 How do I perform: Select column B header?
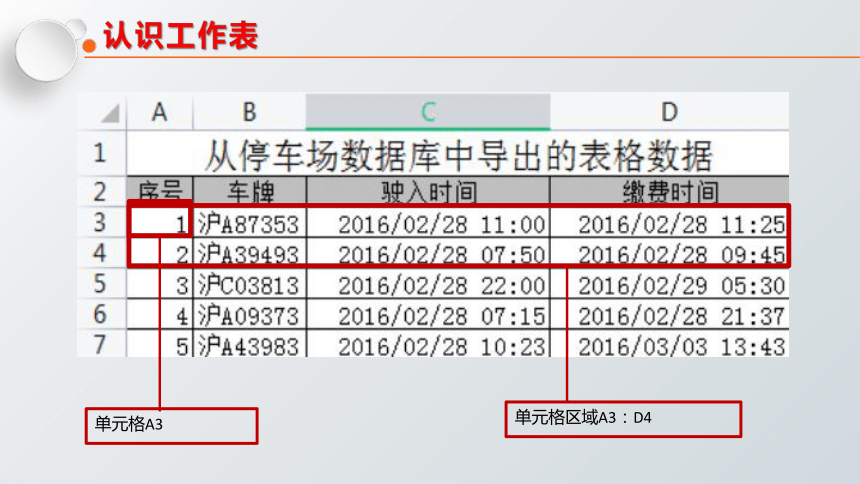click(x=250, y=112)
